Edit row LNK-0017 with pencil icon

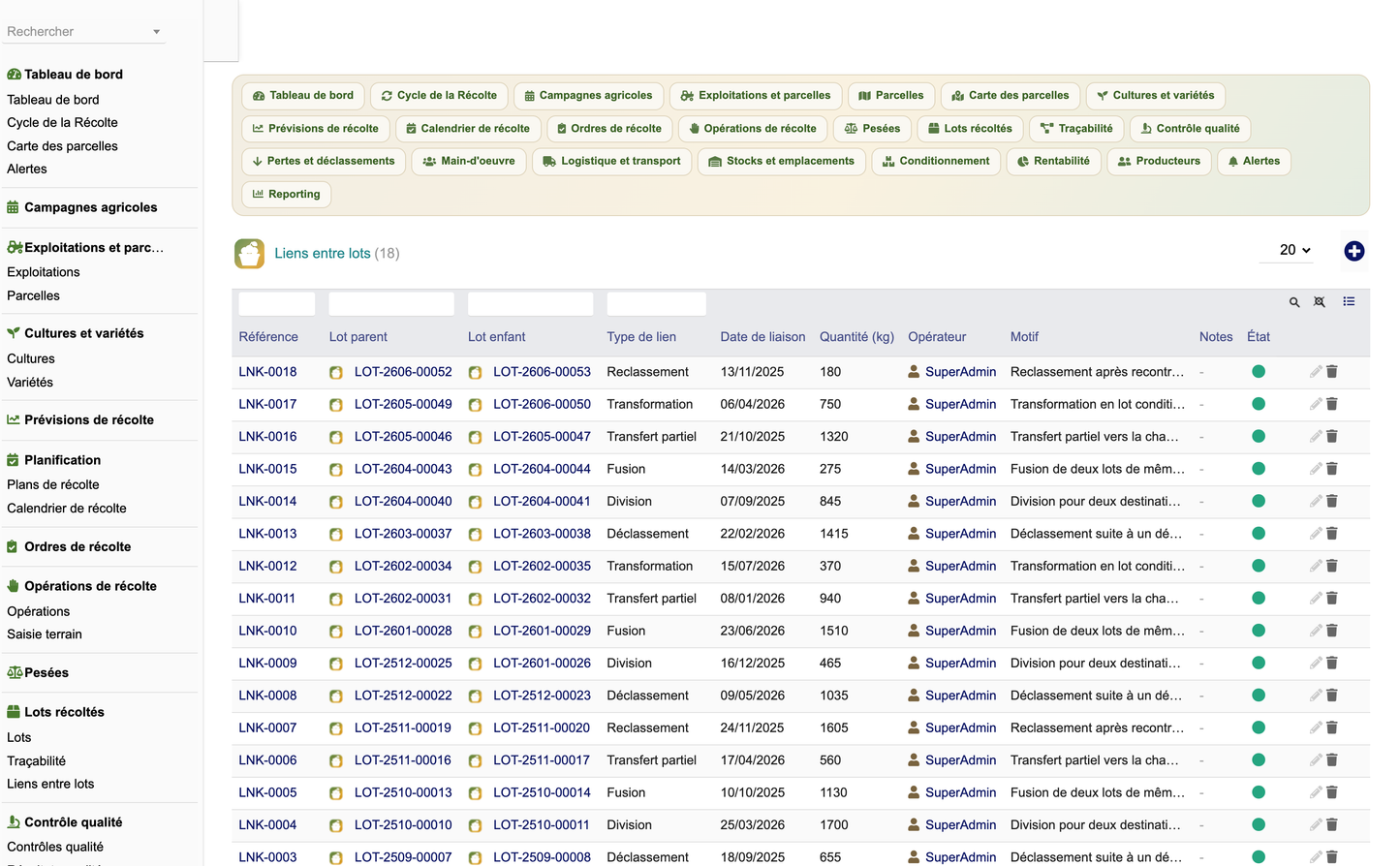[x=1316, y=404]
